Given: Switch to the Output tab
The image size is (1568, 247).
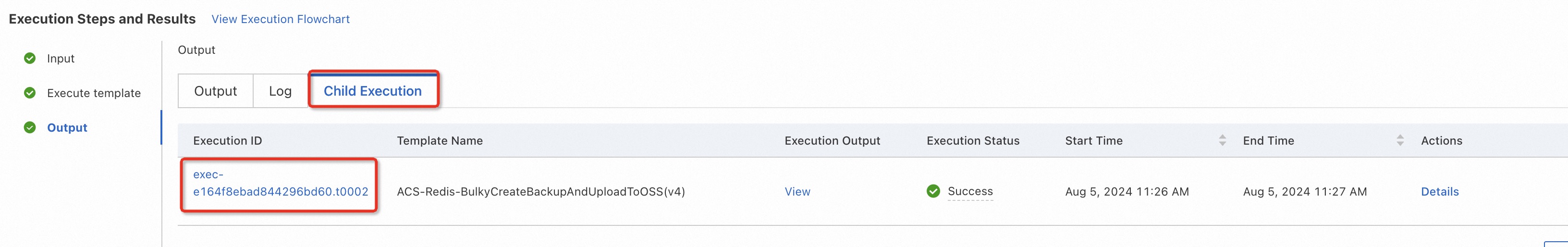Looking at the screenshot, I should (x=216, y=91).
